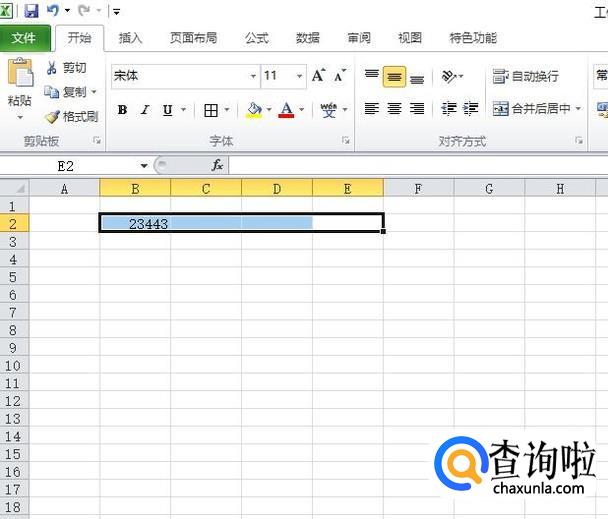Switch to the 视图 ribbon tab

pyautogui.click(x=410, y=38)
